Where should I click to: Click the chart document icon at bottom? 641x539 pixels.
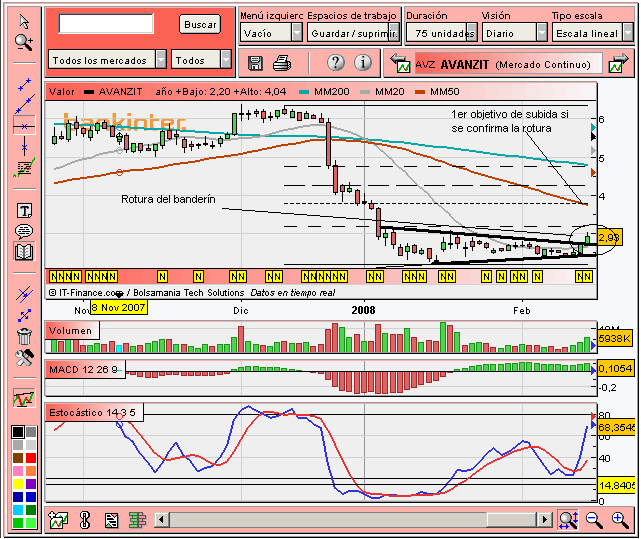click(111, 520)
